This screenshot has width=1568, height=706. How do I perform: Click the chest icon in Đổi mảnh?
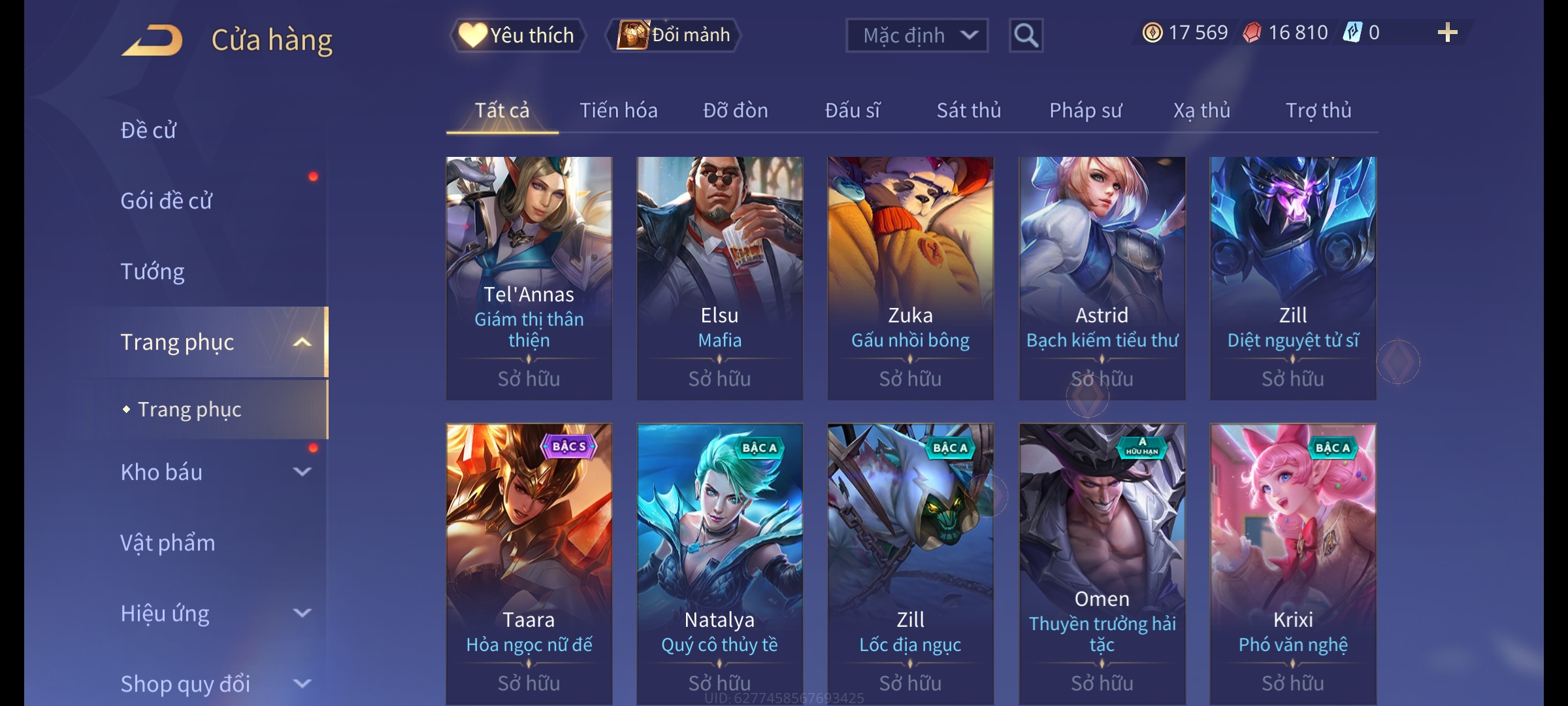pyautogui.click(x=632, y=35)
